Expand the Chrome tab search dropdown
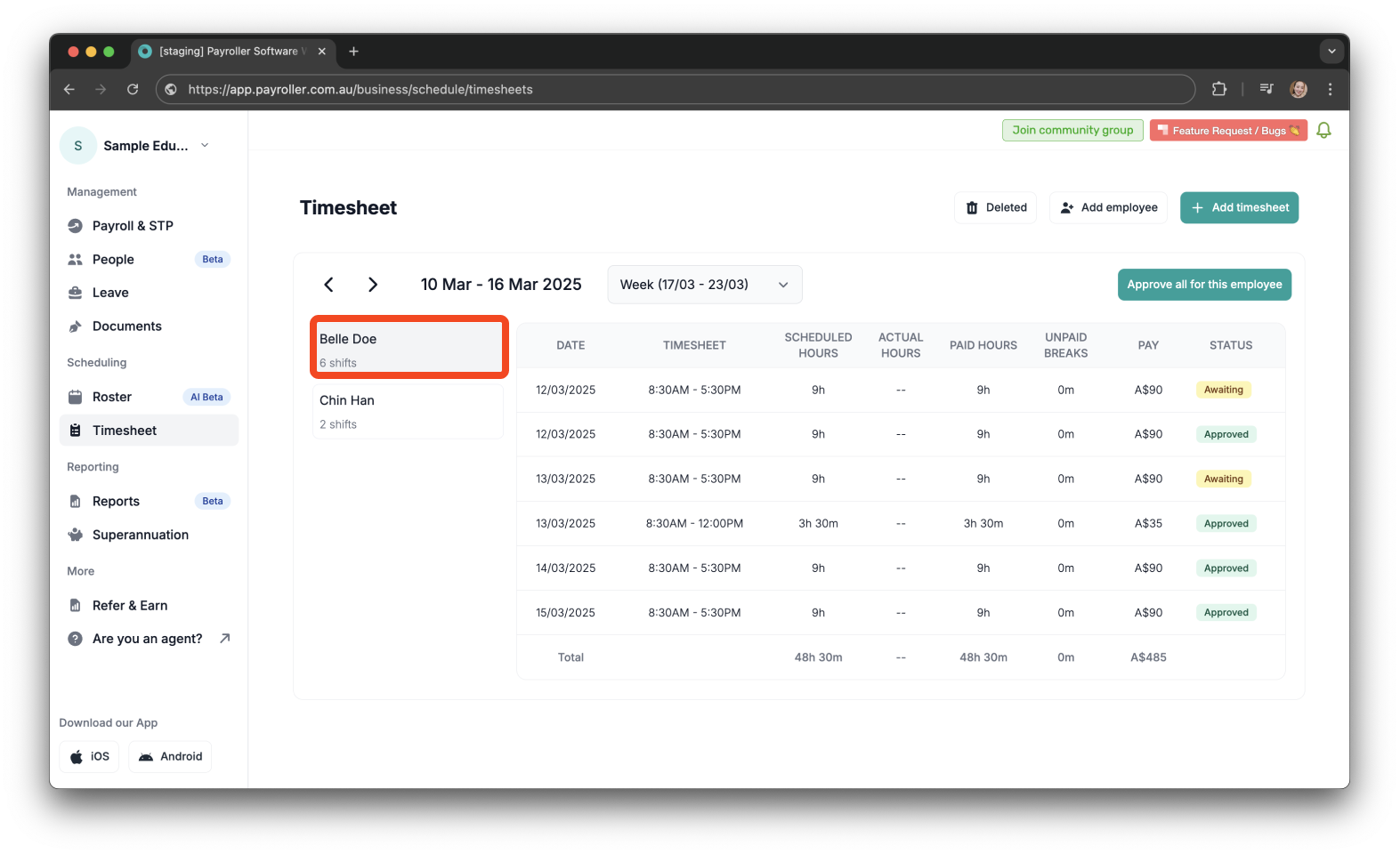1400x854 pixels. point(1331,52)
